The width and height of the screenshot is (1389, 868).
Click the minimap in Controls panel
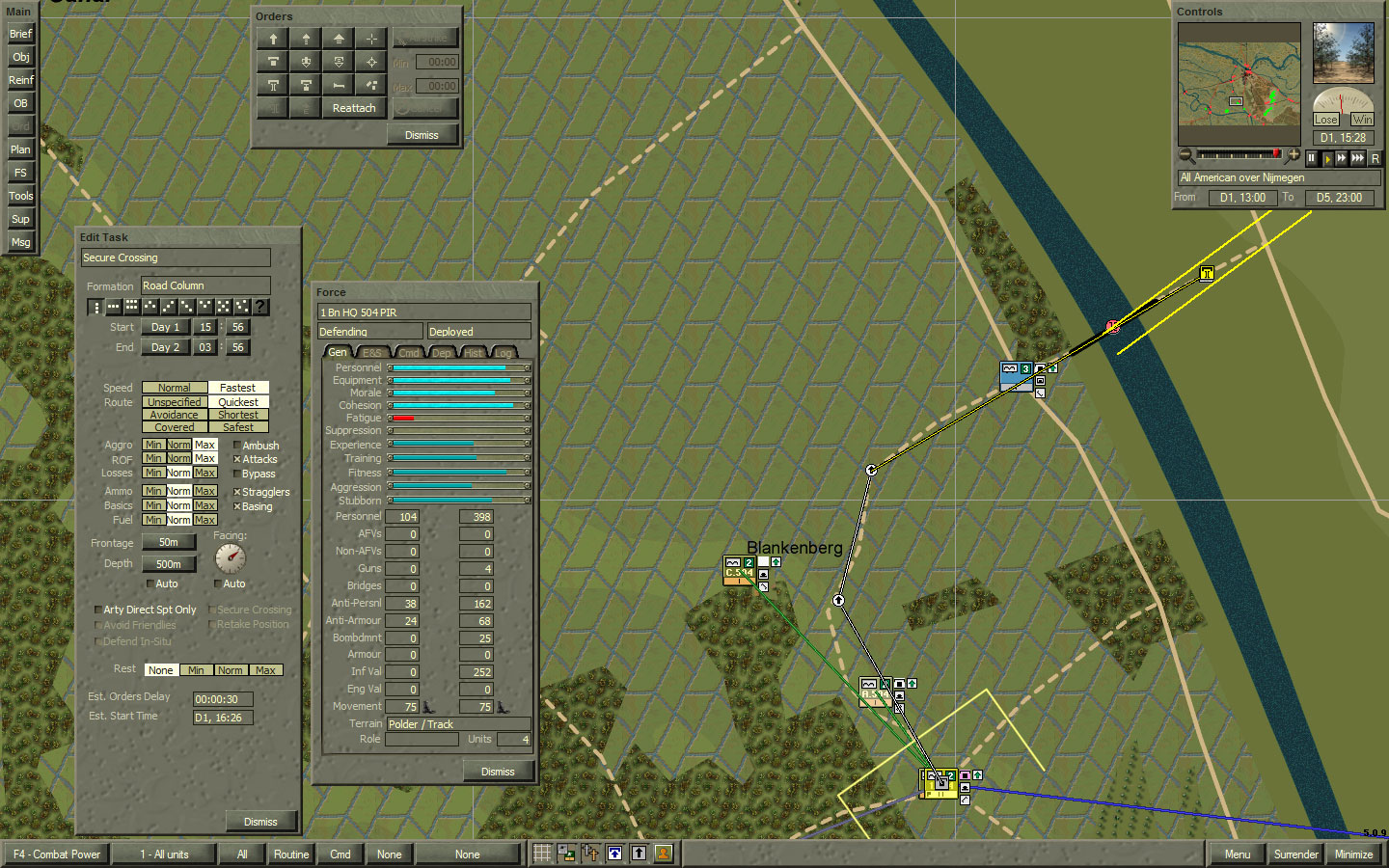coord(1239,82)
